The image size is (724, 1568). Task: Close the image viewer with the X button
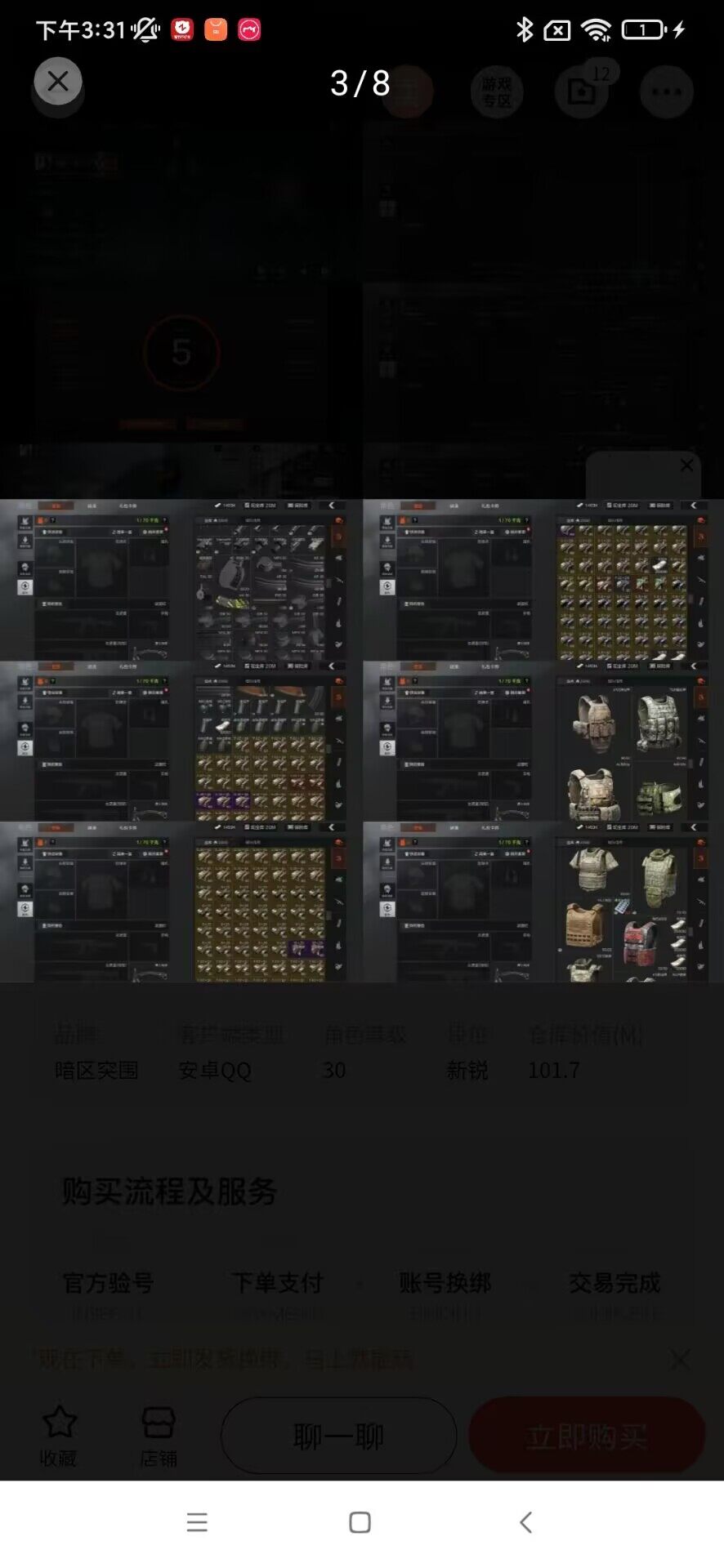58,81
